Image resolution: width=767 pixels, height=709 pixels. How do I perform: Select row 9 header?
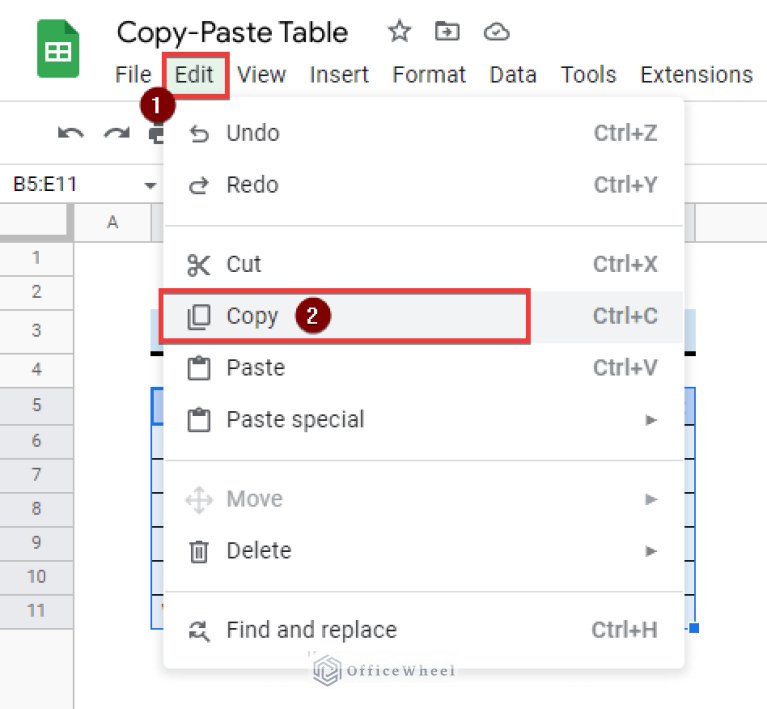coord(36,543)
